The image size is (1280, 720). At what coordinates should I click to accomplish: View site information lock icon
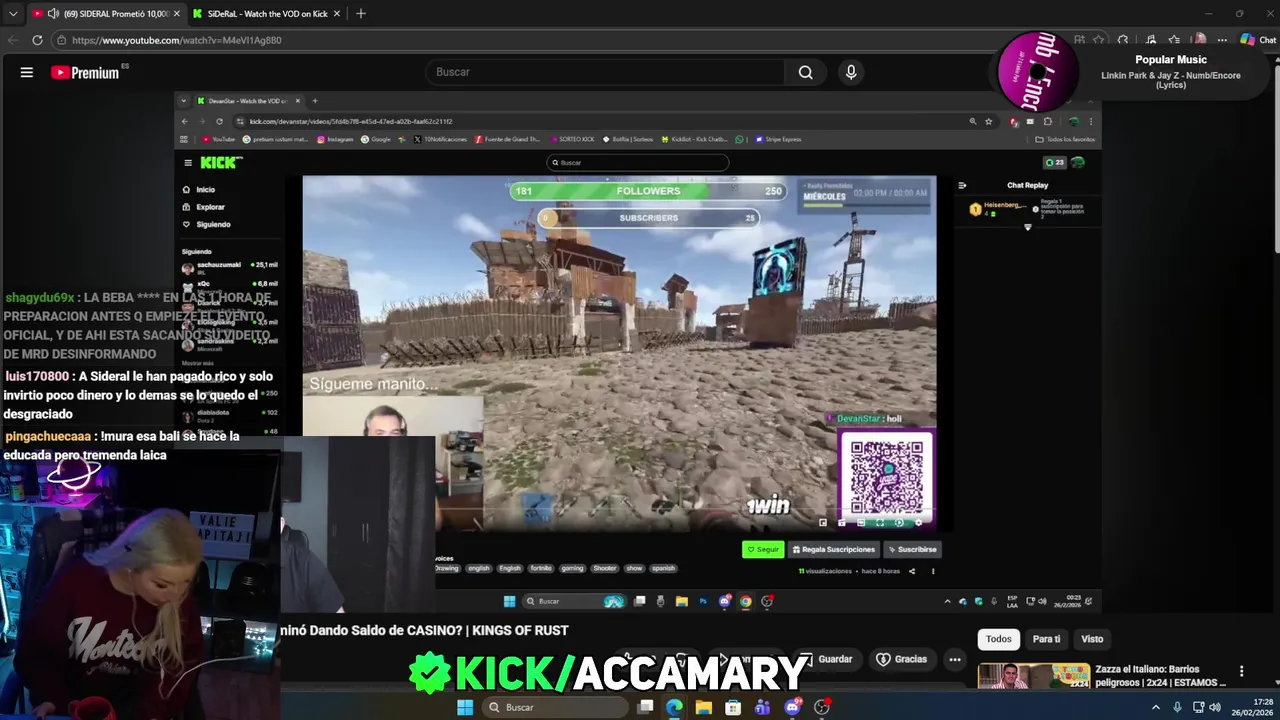pyautogui.click(x=61, y=40)
